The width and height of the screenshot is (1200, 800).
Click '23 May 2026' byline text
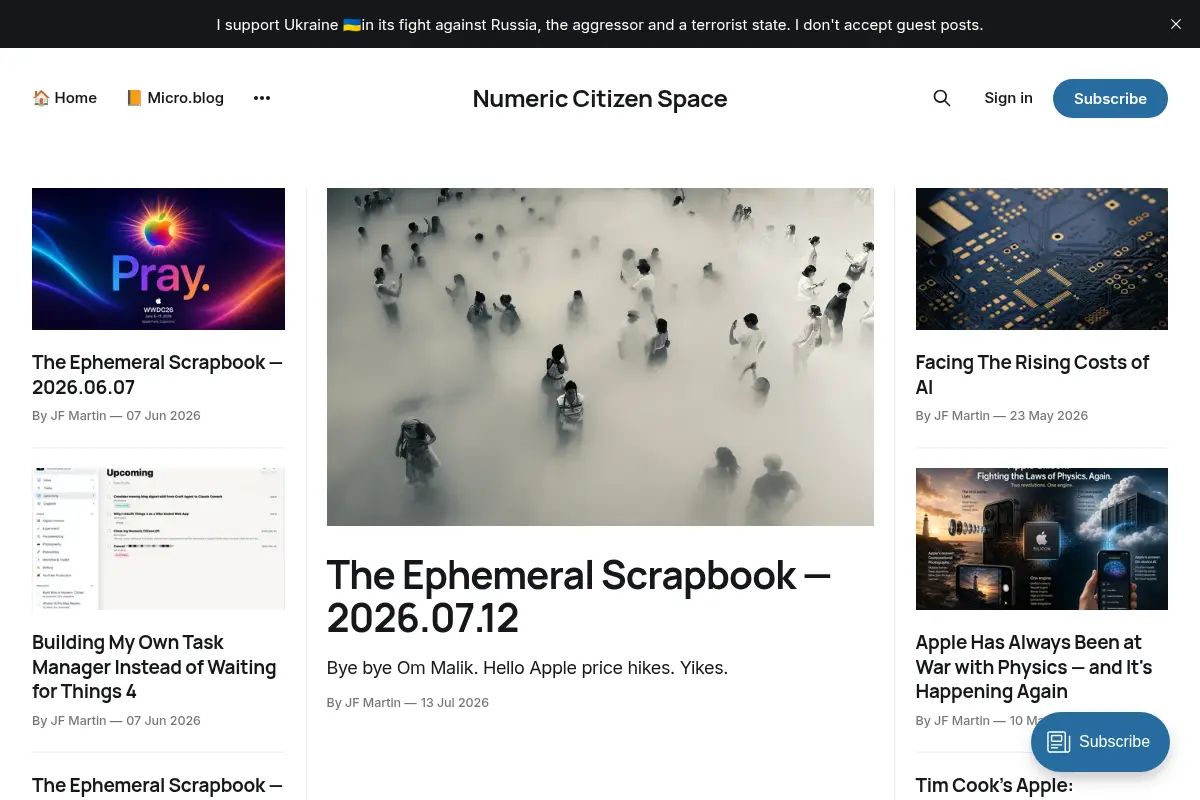(1049, 416)
